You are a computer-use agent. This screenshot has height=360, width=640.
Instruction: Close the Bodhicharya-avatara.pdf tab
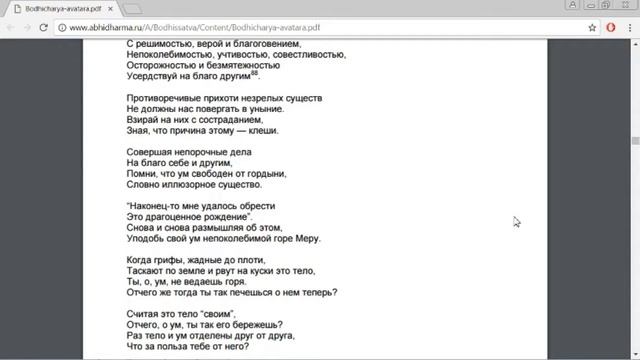(110, 8)
